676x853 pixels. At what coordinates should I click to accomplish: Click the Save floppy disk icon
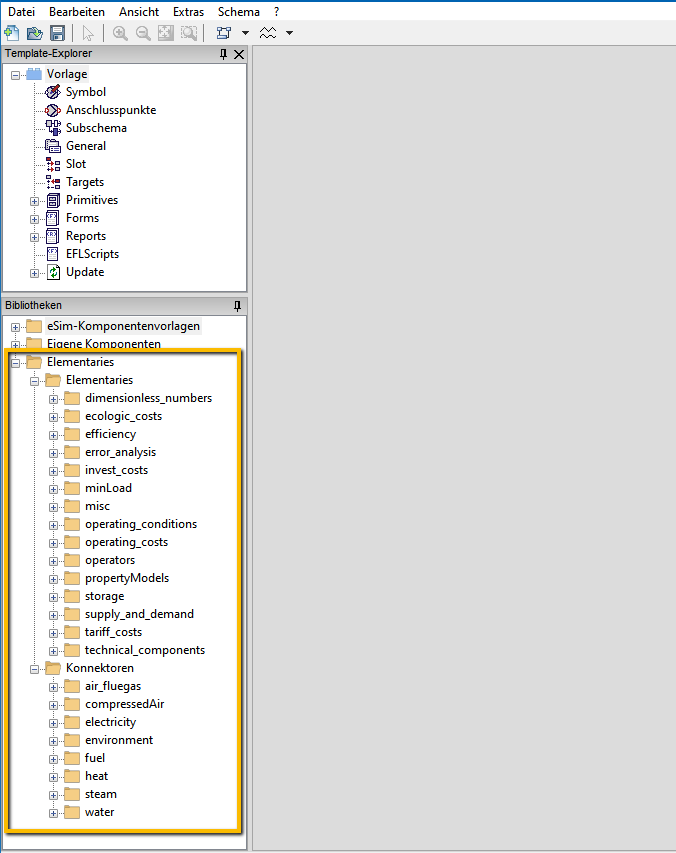57,33
